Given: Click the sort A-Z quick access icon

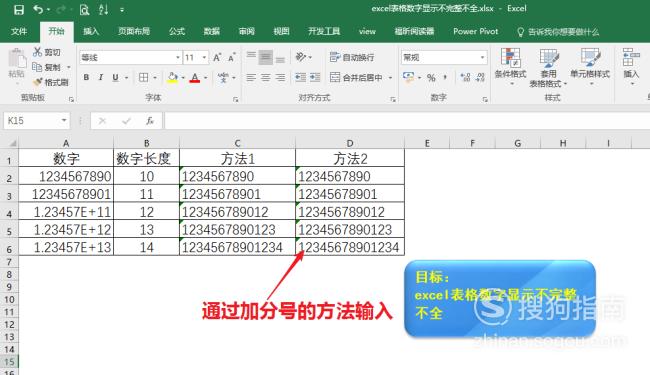Looking at the screenshot, I should pyautogui.click(x=104, y=10).
